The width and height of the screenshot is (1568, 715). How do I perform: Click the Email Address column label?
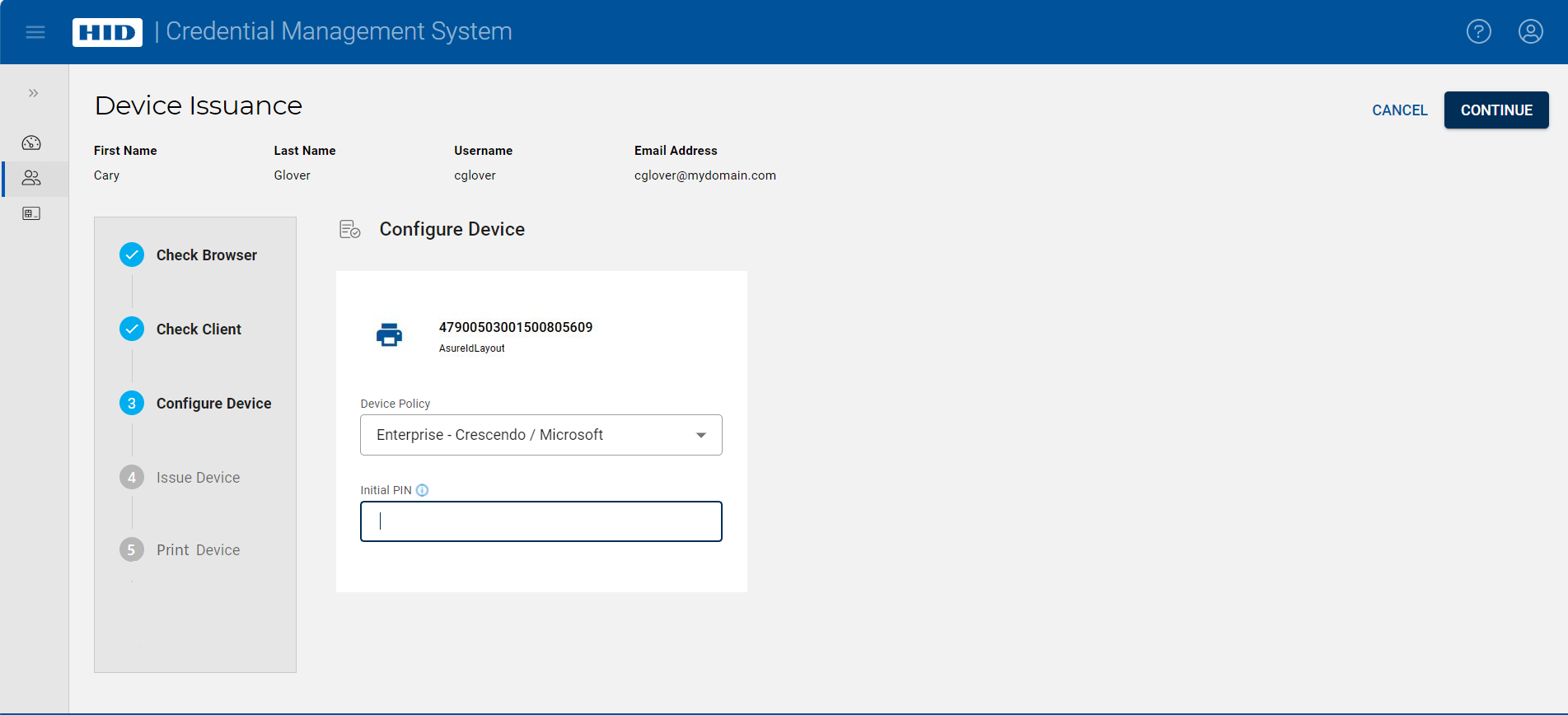(676, 151)
